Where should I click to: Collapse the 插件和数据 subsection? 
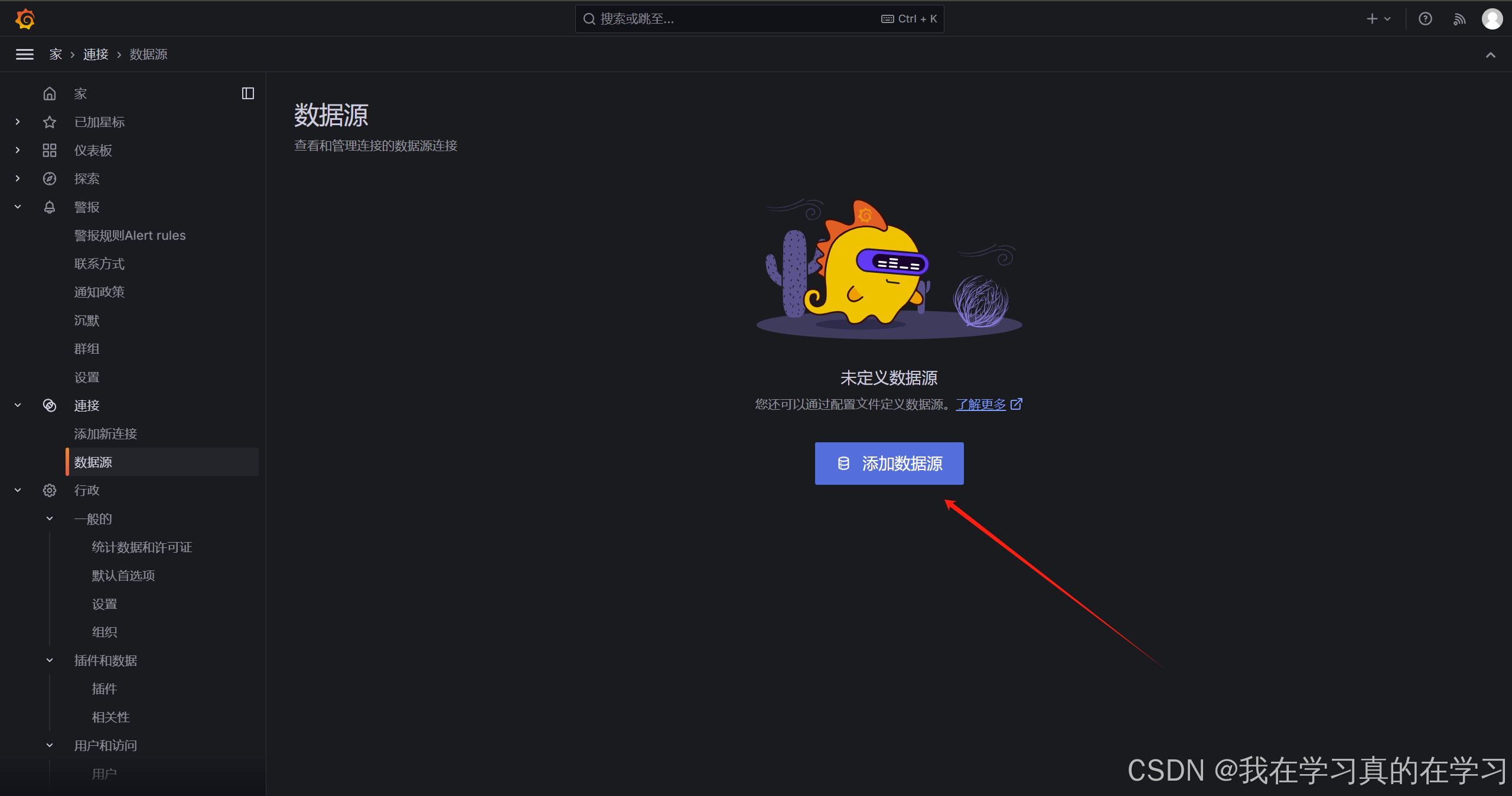coord(50,660)
